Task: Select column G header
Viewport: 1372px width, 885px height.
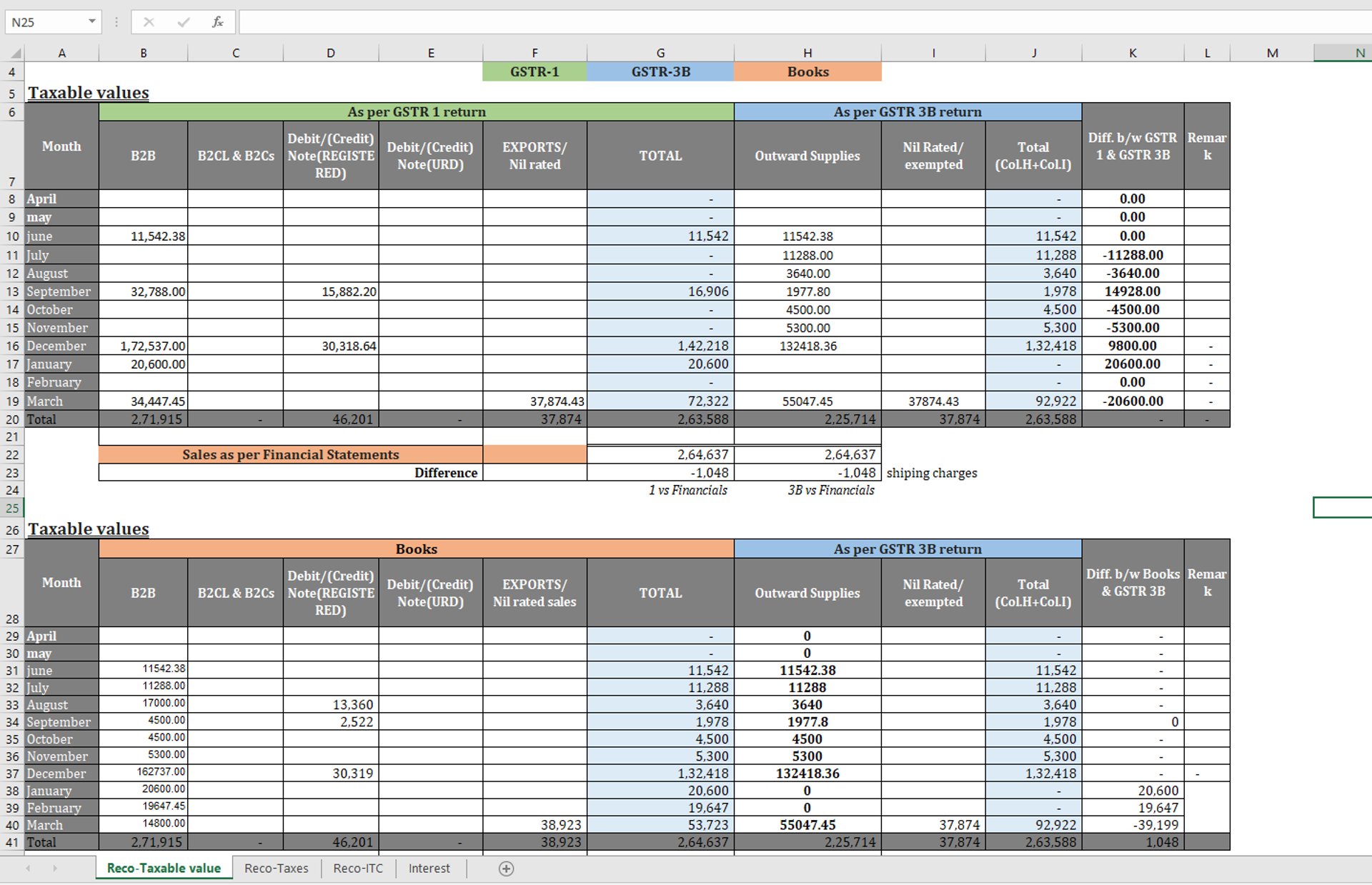Action: pos(660,53)
